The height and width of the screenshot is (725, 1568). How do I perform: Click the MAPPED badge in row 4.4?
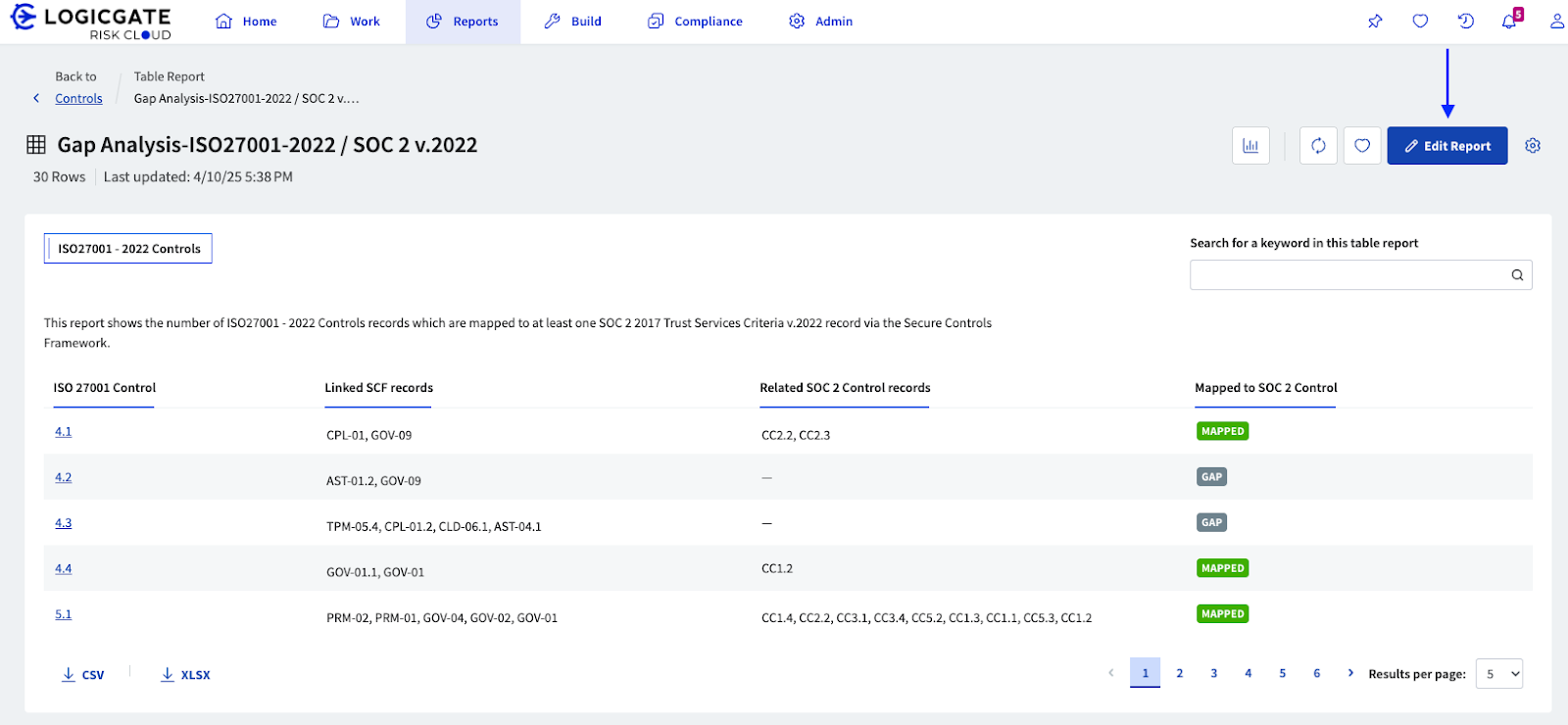pos(1222,568)
